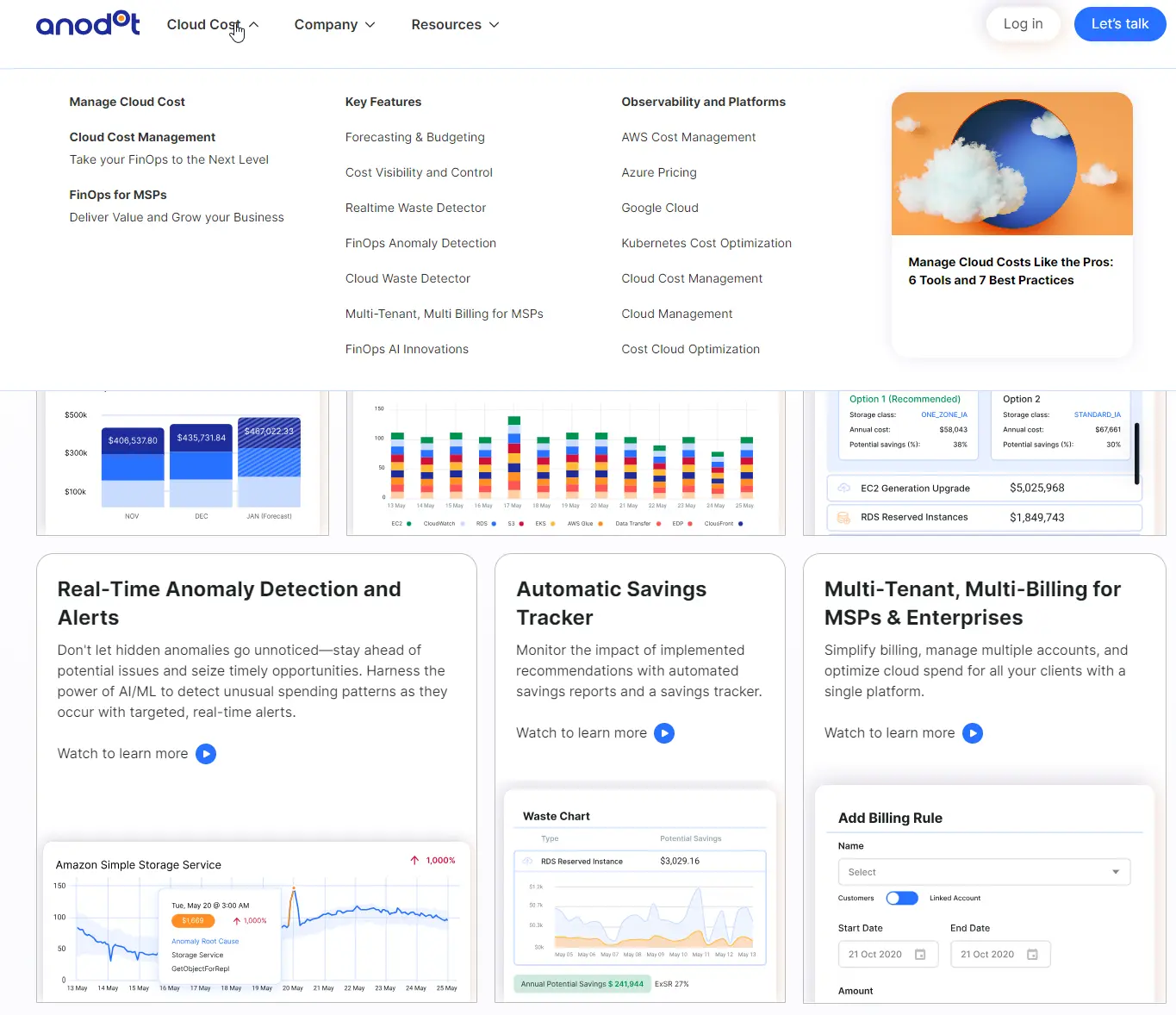Click the $3,029.16 potential savings value
Image resolution: width=1176 pixels, height=1015 pixels.
(680, 861)
